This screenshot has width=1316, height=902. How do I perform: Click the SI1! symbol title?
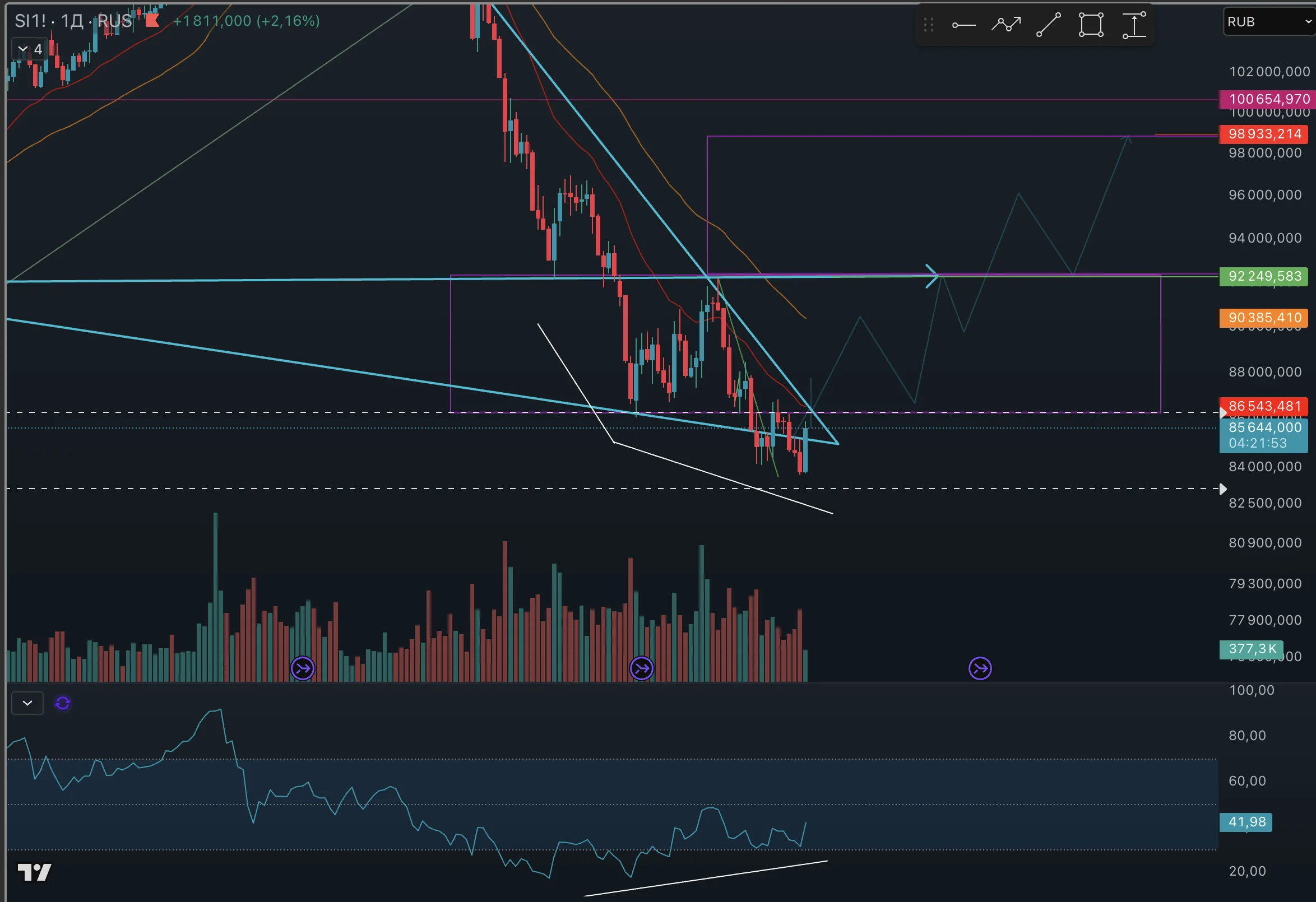(x=30, y=21)
